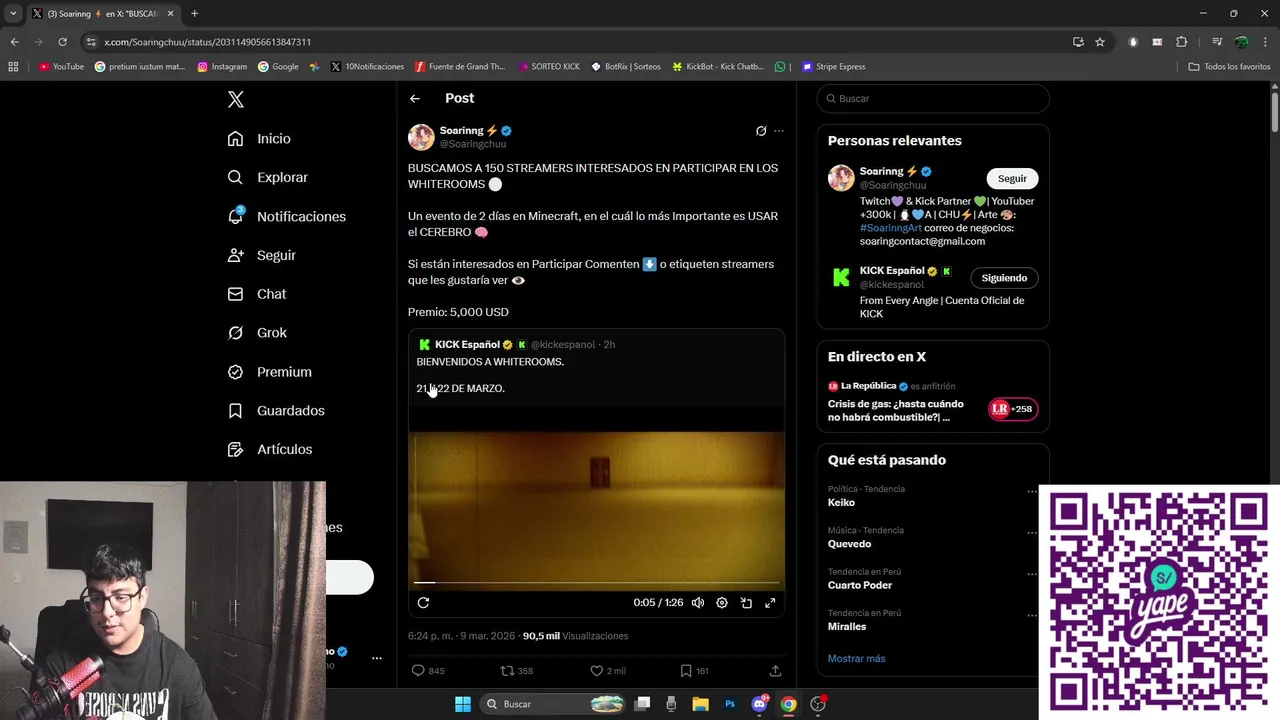Viewport: 1280px width, 720px height.
Task: Open Premium in the X sidebar
Action: point(269,372)
